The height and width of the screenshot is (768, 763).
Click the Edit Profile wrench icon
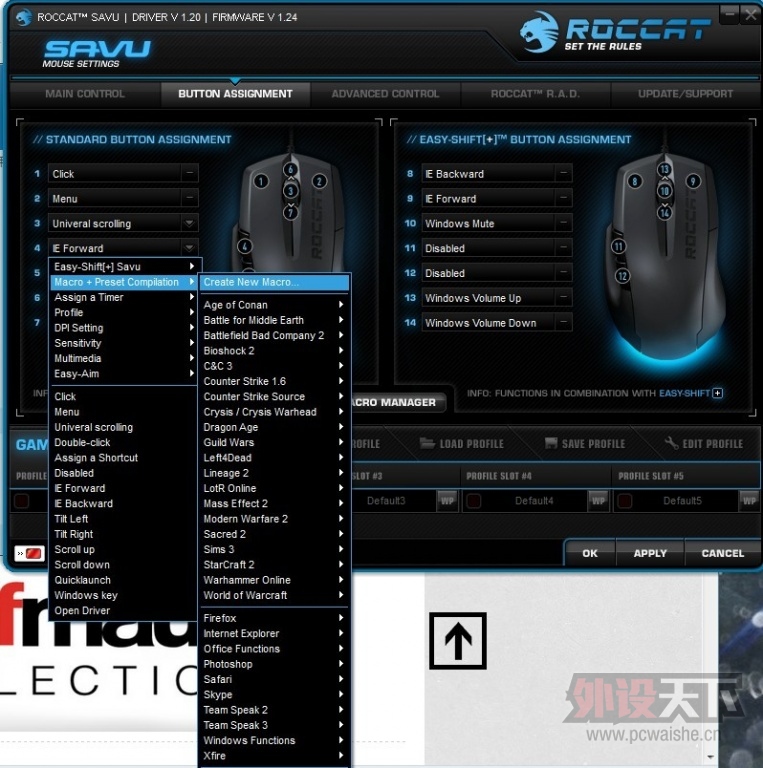pos(671,443)
